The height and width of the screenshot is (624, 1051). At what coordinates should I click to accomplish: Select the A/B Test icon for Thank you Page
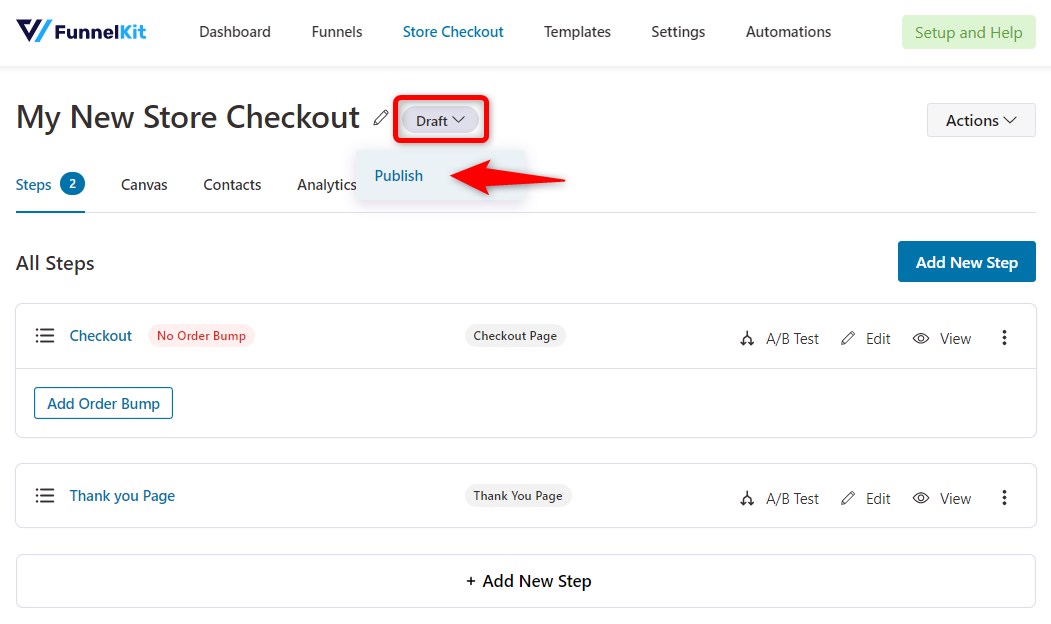pyautogui.click(x=748, y=498)
